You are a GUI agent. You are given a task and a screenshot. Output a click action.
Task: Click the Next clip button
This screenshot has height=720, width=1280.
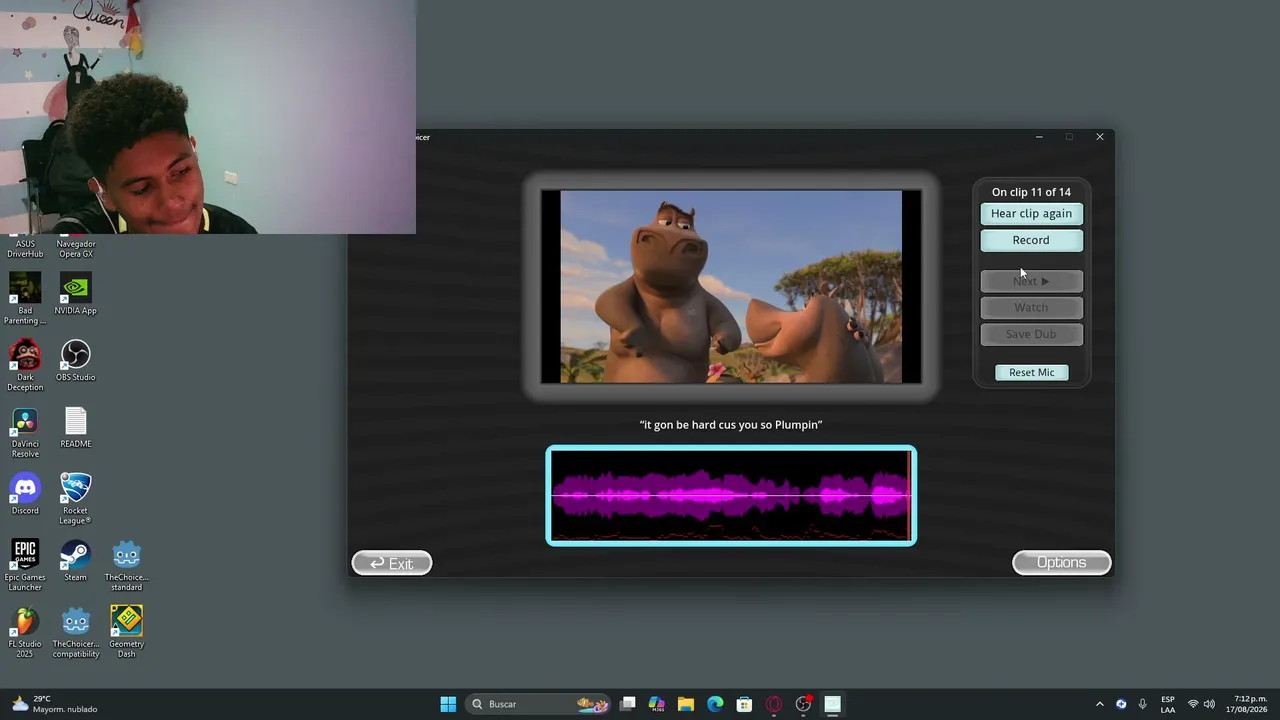click(x=1031, y=281)
